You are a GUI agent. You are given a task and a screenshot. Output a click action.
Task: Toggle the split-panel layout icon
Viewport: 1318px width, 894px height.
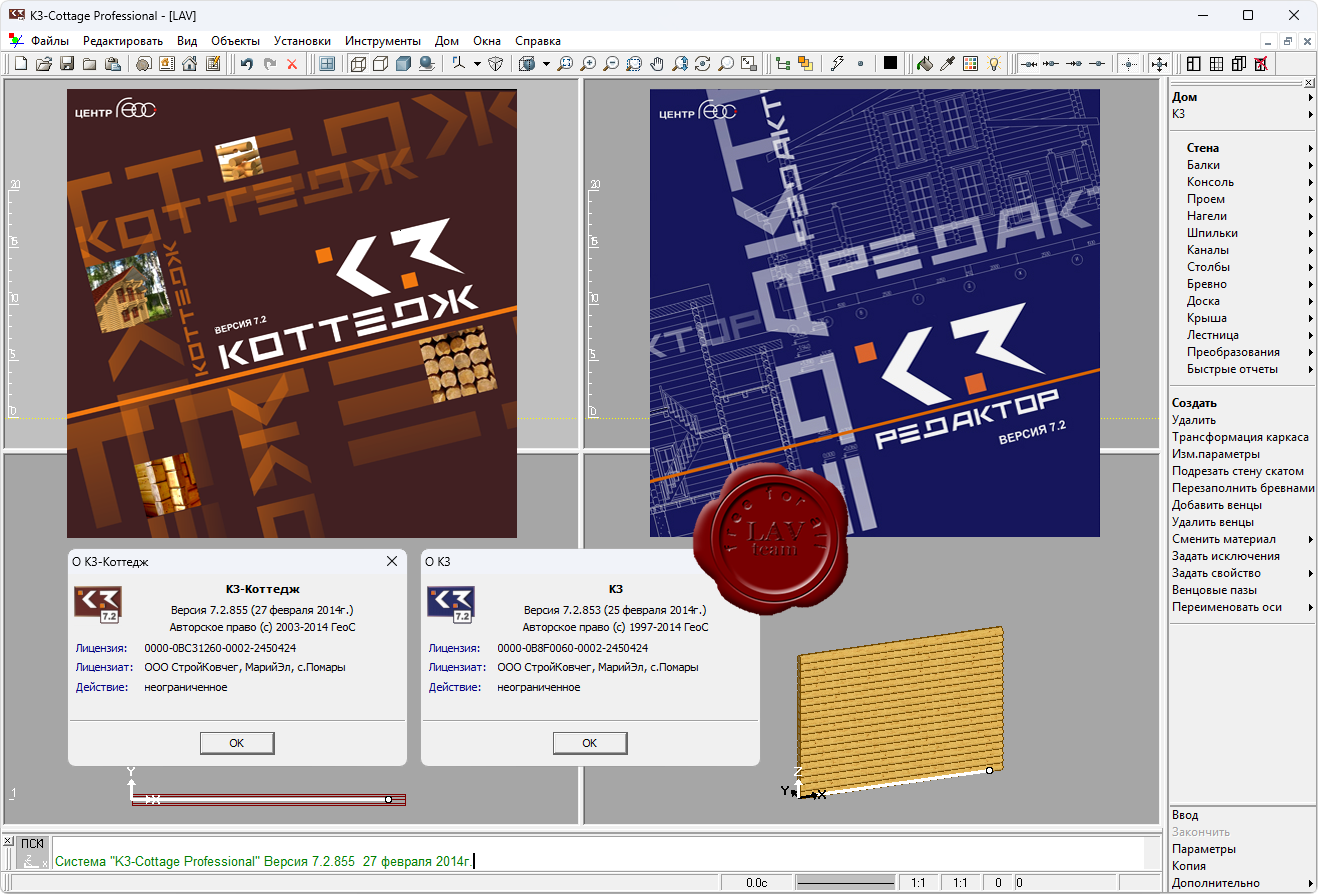point(1193,64)
